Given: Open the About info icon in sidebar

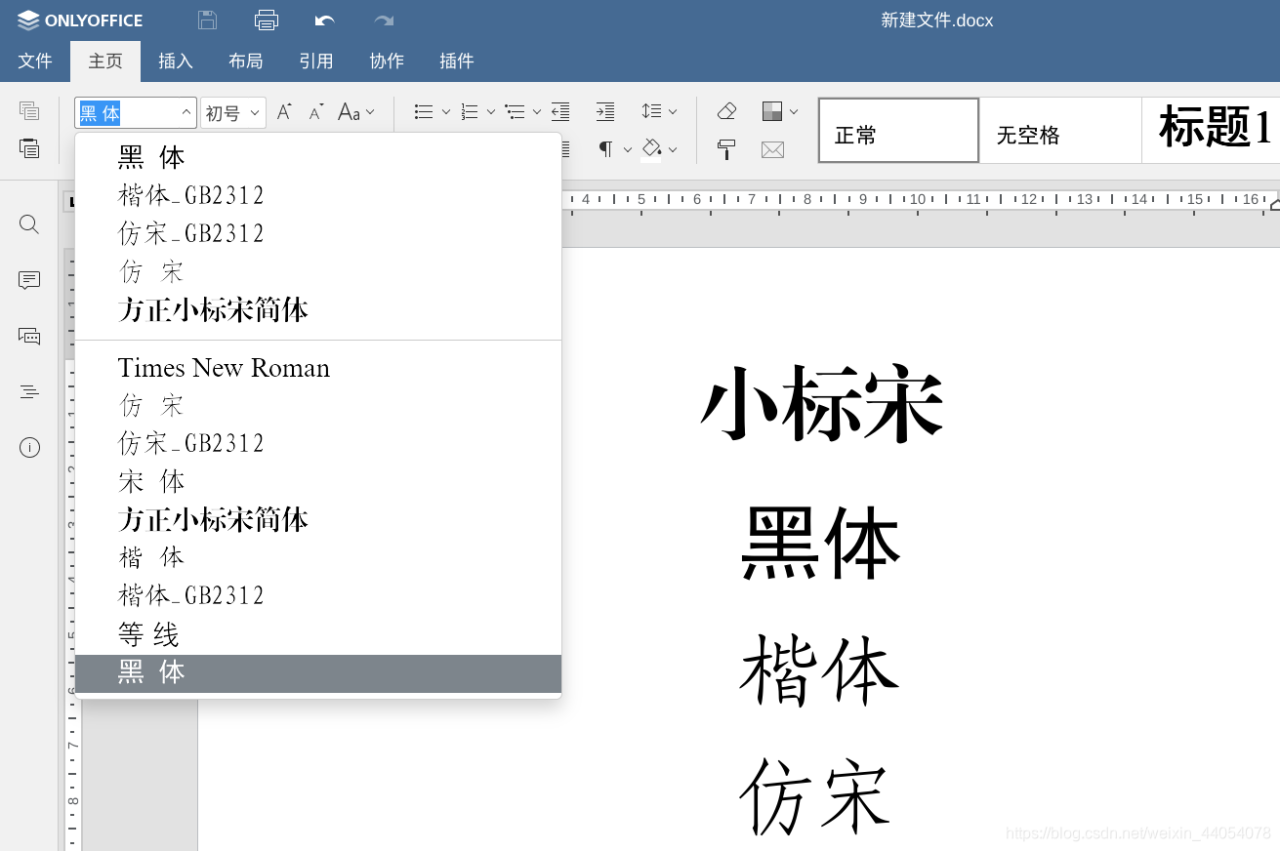Looking at the screenshot, I should [28, 447].
